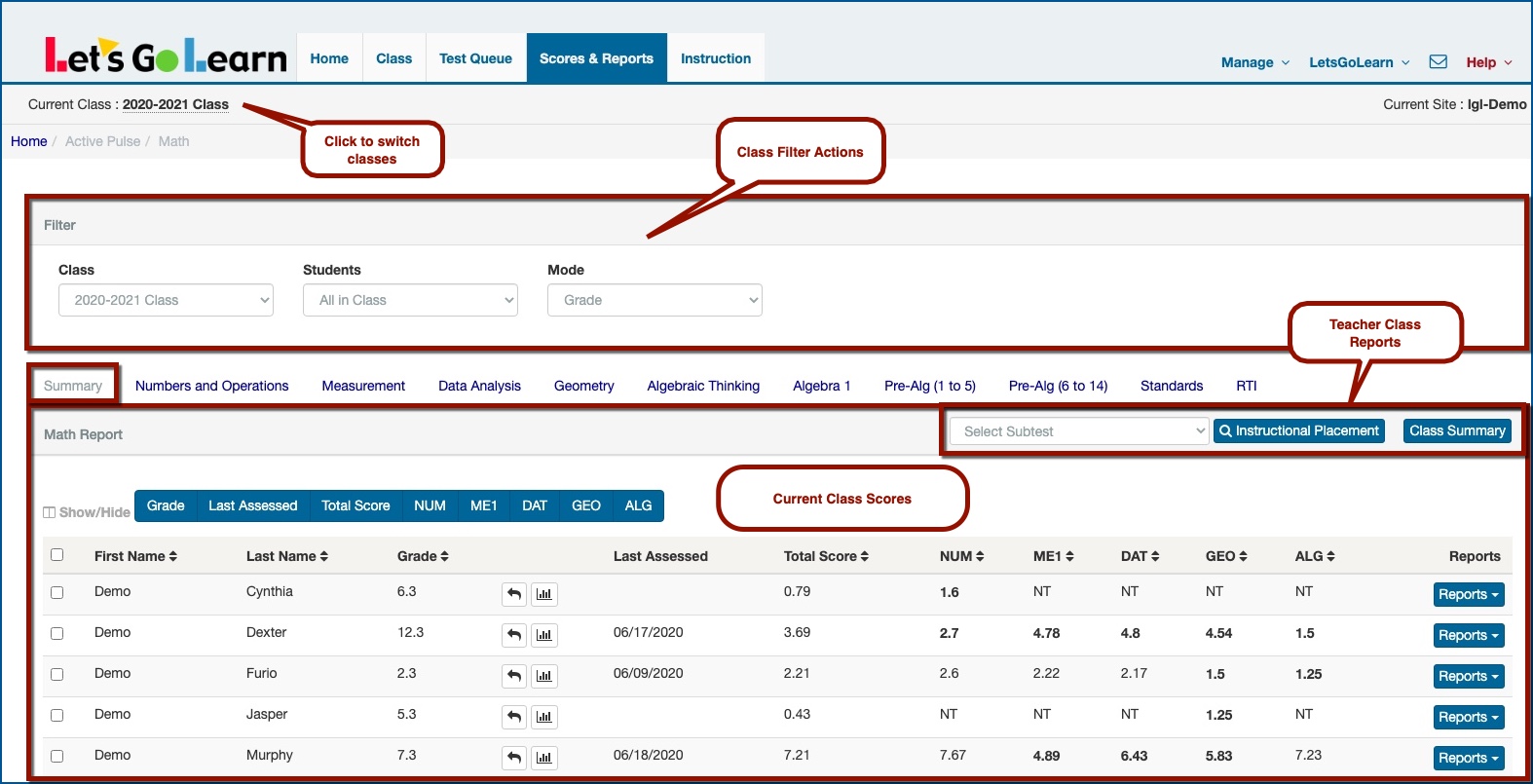
Task: Toggle the NUM column visibility button
Action: point(430,505)
